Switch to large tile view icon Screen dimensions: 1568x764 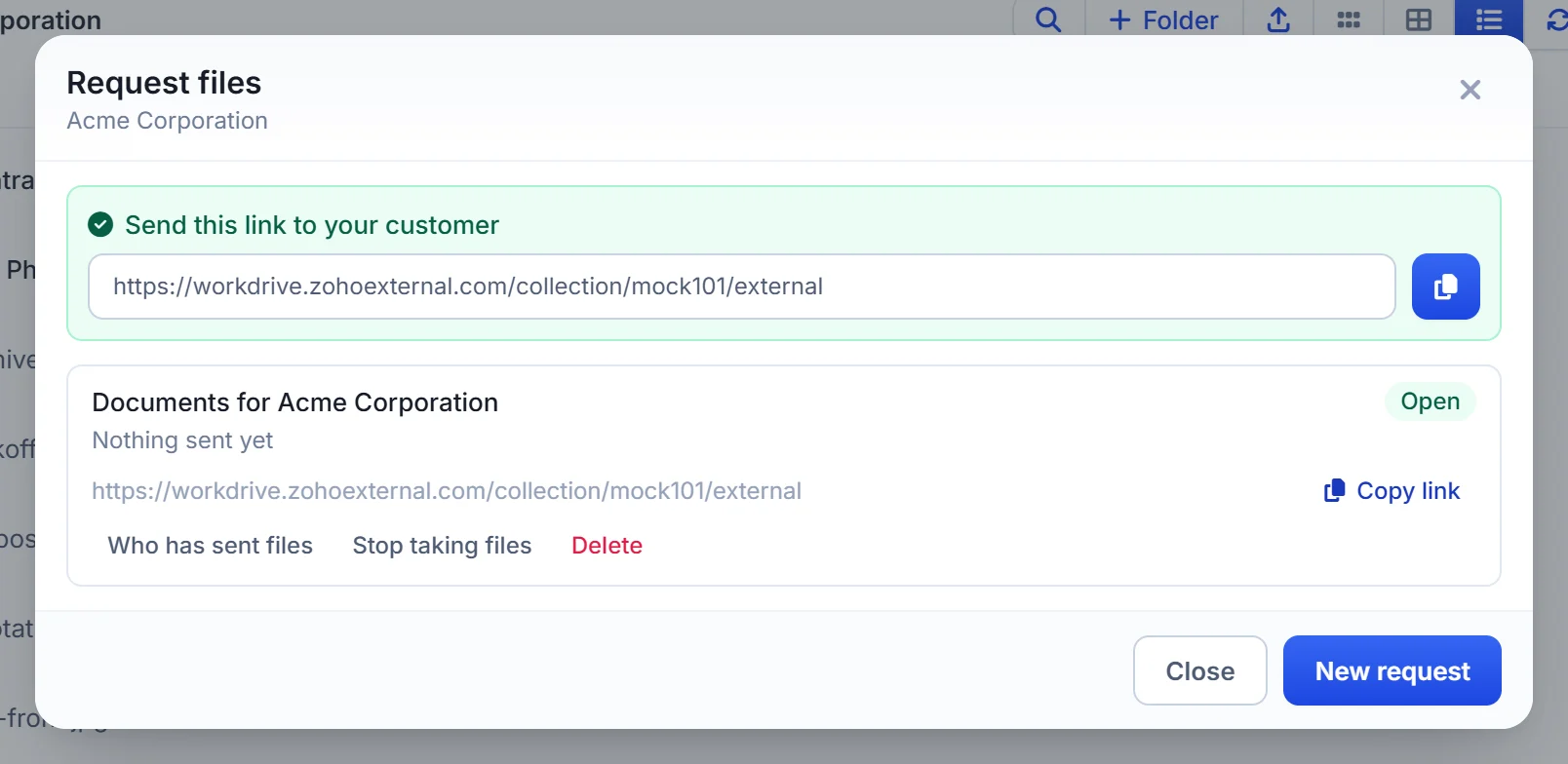point(1419,19)
